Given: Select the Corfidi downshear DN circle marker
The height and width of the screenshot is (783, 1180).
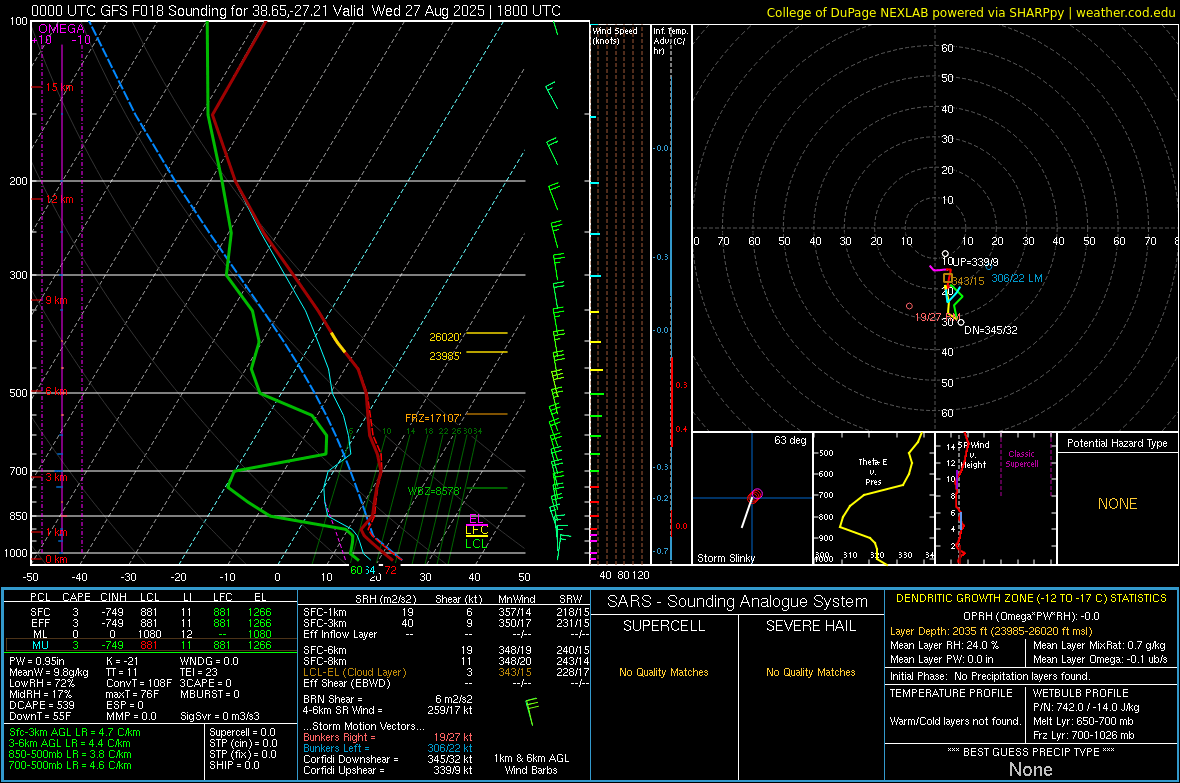Looking at the screenshot, I should 961,322.
